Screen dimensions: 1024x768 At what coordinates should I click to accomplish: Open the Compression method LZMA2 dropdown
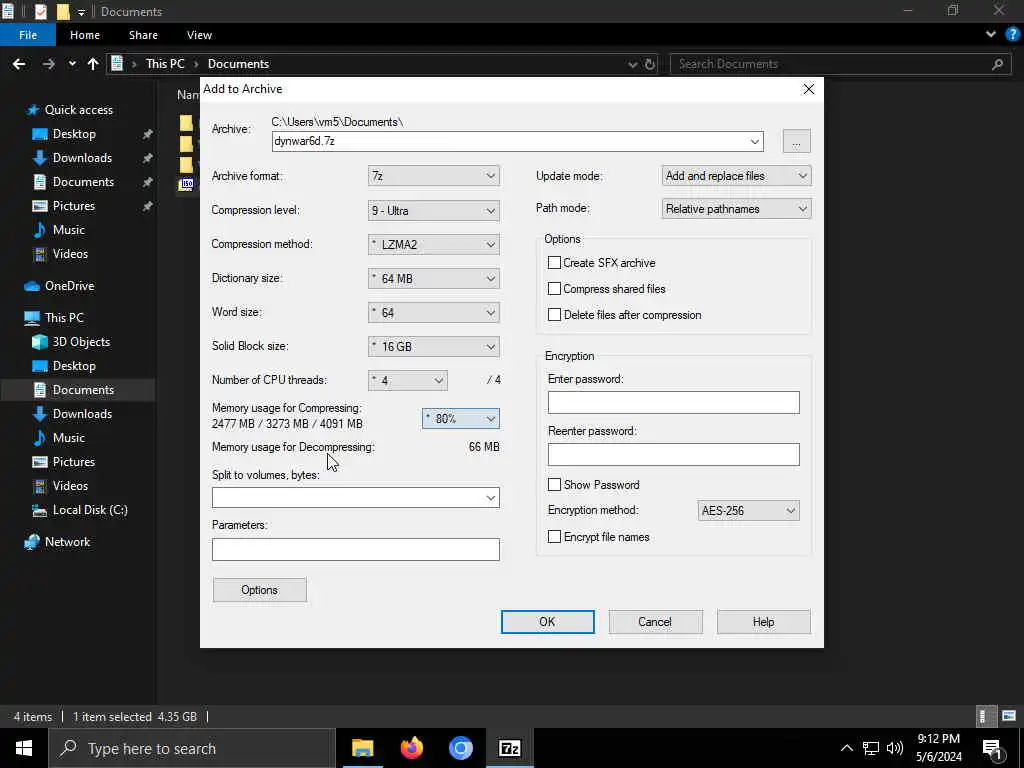[434, 244]
